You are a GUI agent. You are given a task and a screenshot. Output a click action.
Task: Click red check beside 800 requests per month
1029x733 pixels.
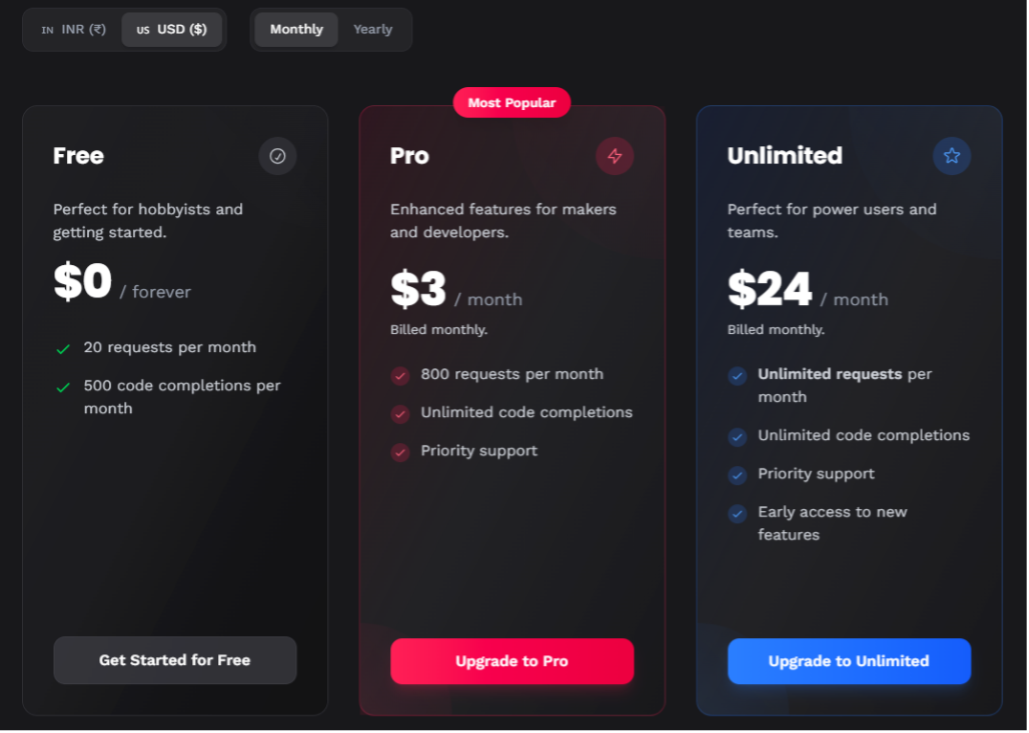pos(400,376)
